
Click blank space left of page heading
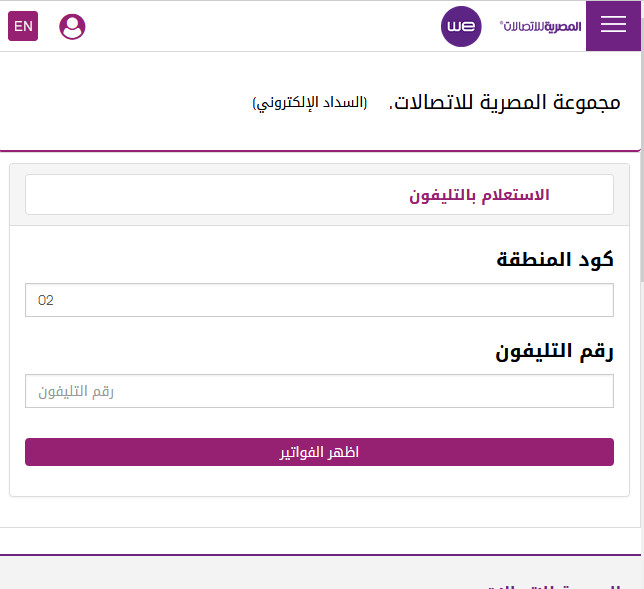(120, 103)
